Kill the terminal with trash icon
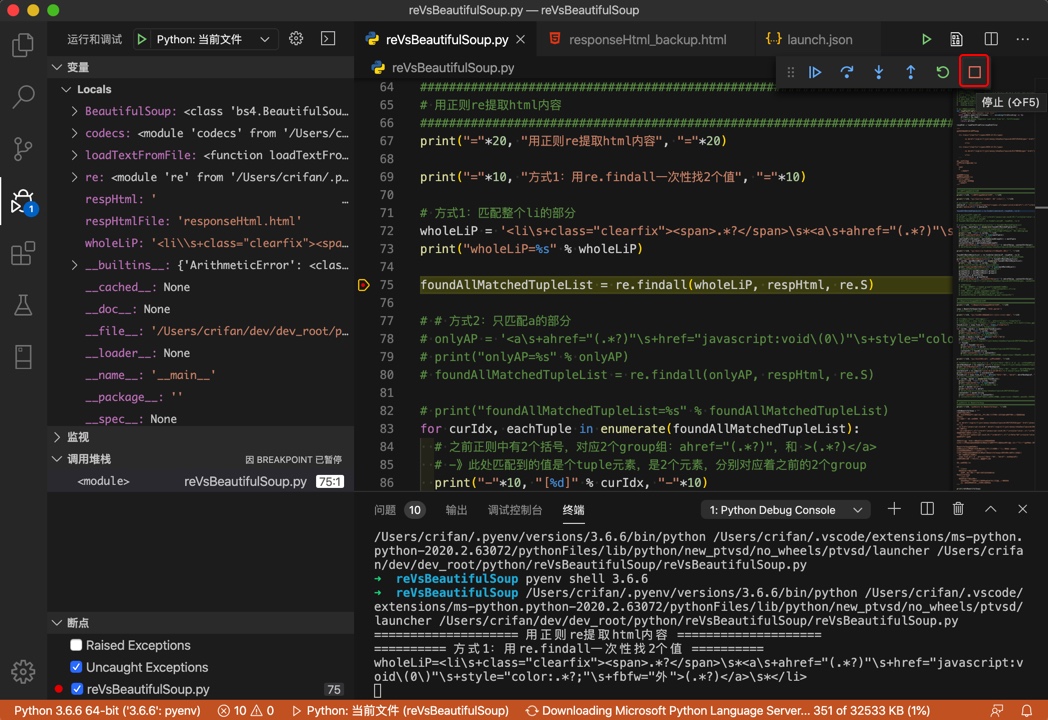The width and height of the screenshot is (1048, 720). pyautogui.click(x=958, y=509)
